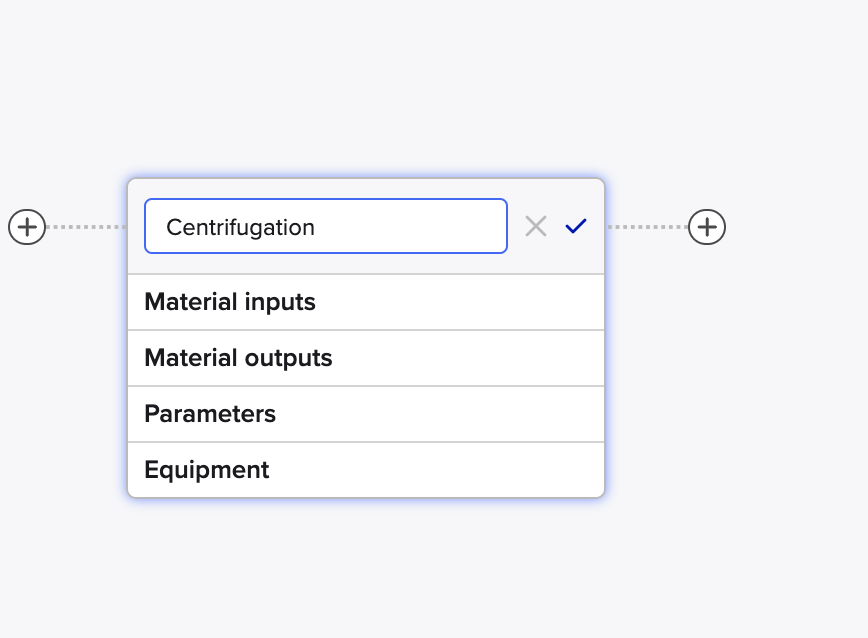Click the dotted connector left of card

(x=87, y=227)
